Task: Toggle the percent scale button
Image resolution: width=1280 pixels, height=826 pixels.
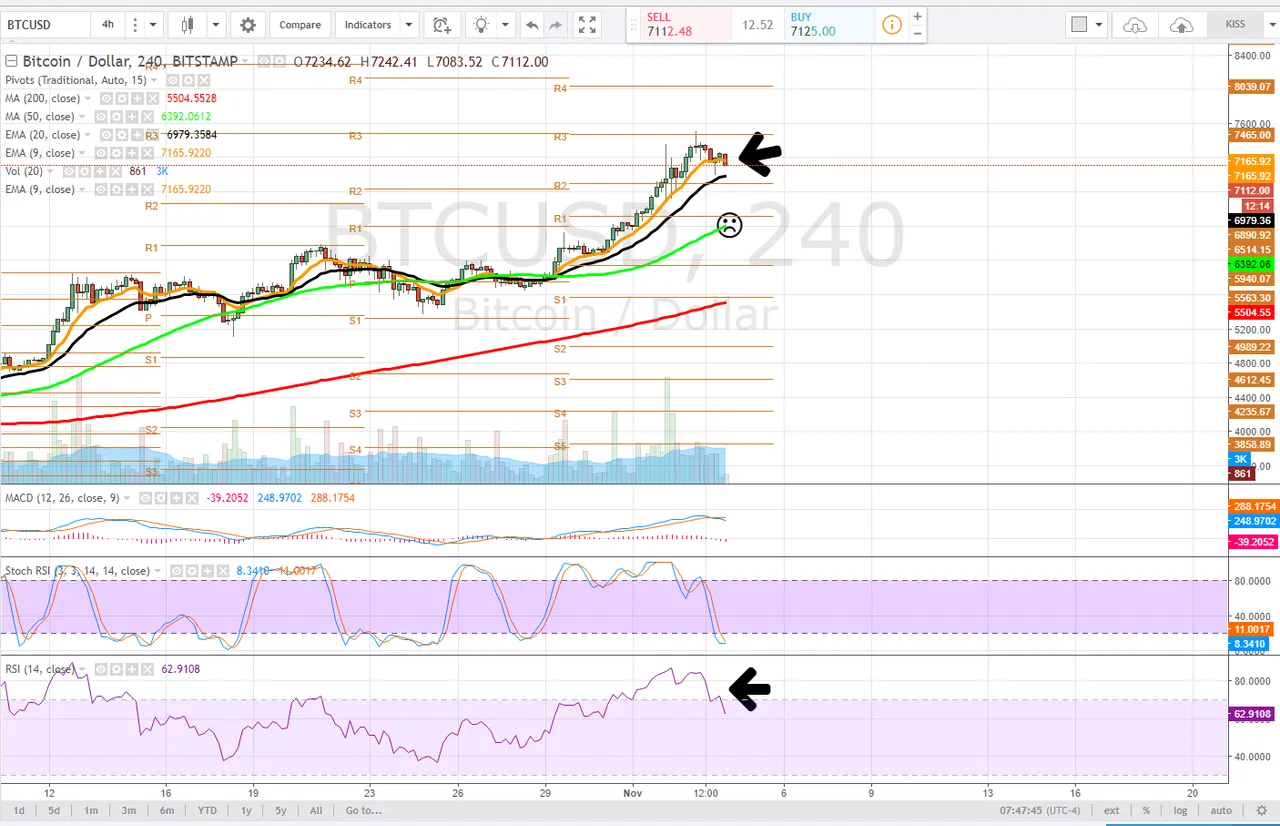Action: click(x=1146, y=810)
